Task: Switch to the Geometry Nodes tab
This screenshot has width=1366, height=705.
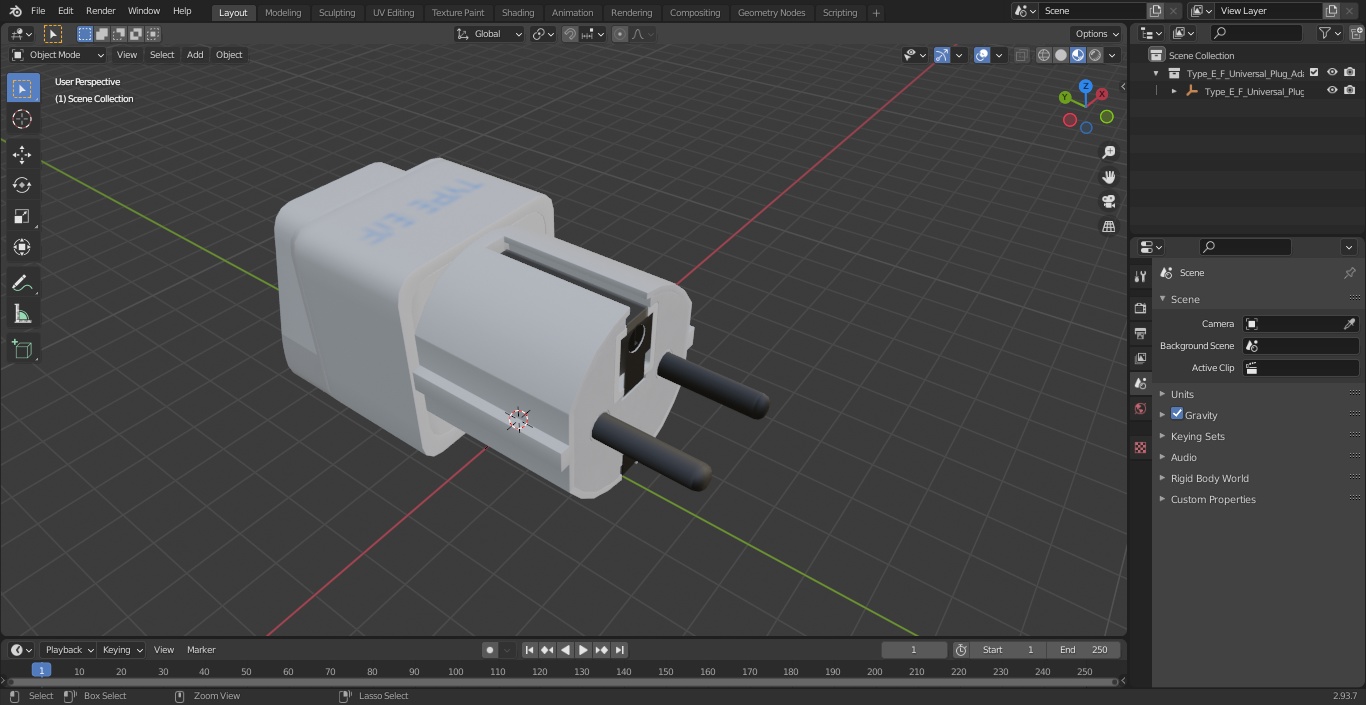Action: click(771, 12)
